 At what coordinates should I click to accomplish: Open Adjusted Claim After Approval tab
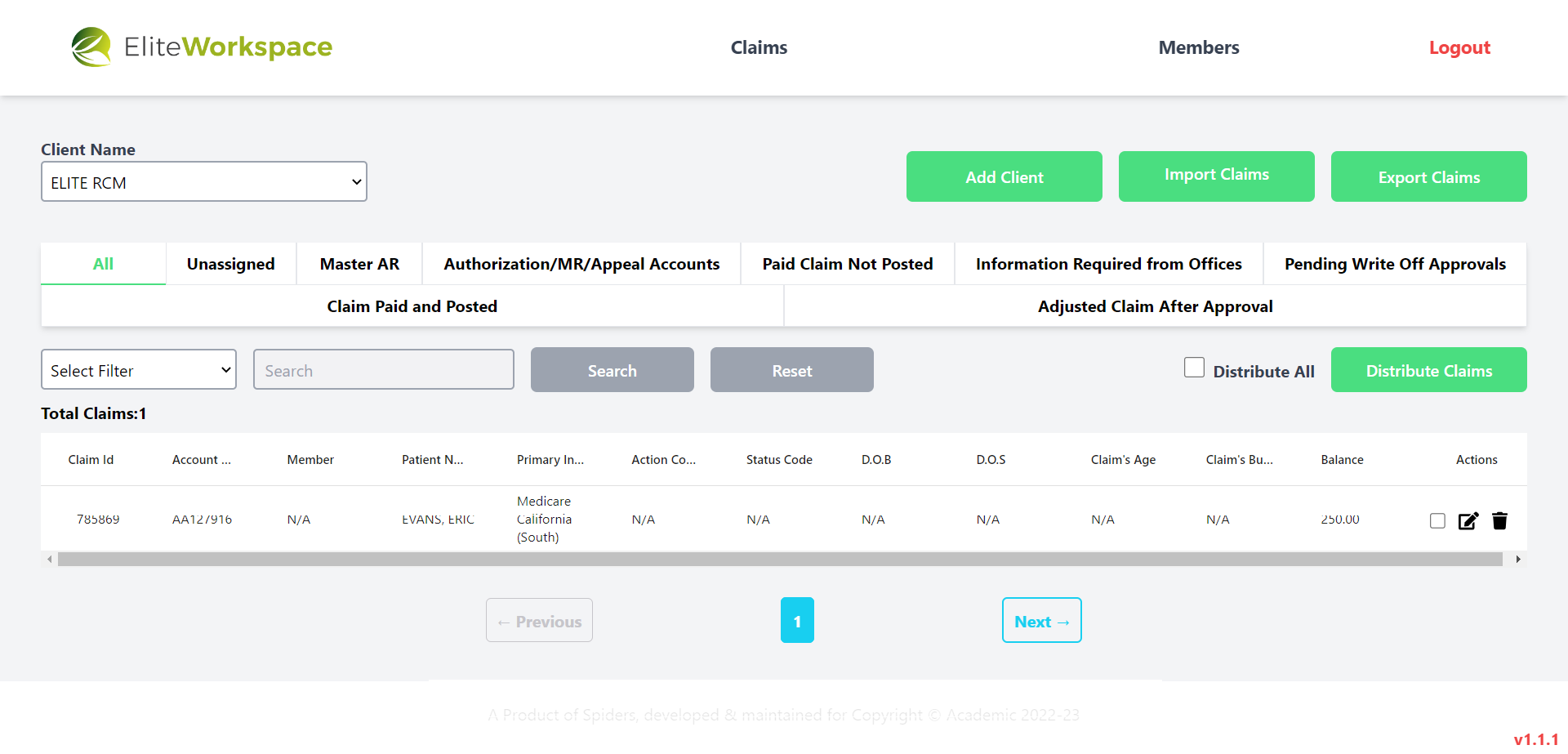(x=1156, y=306)
